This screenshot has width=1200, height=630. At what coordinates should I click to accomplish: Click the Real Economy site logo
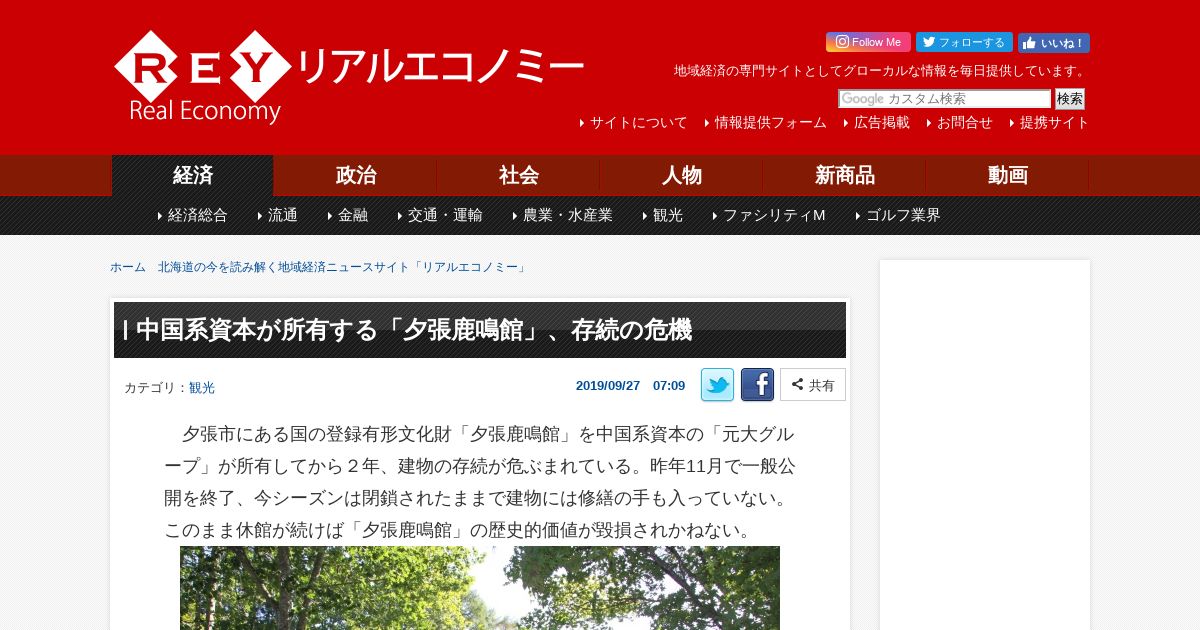(349, 77)
